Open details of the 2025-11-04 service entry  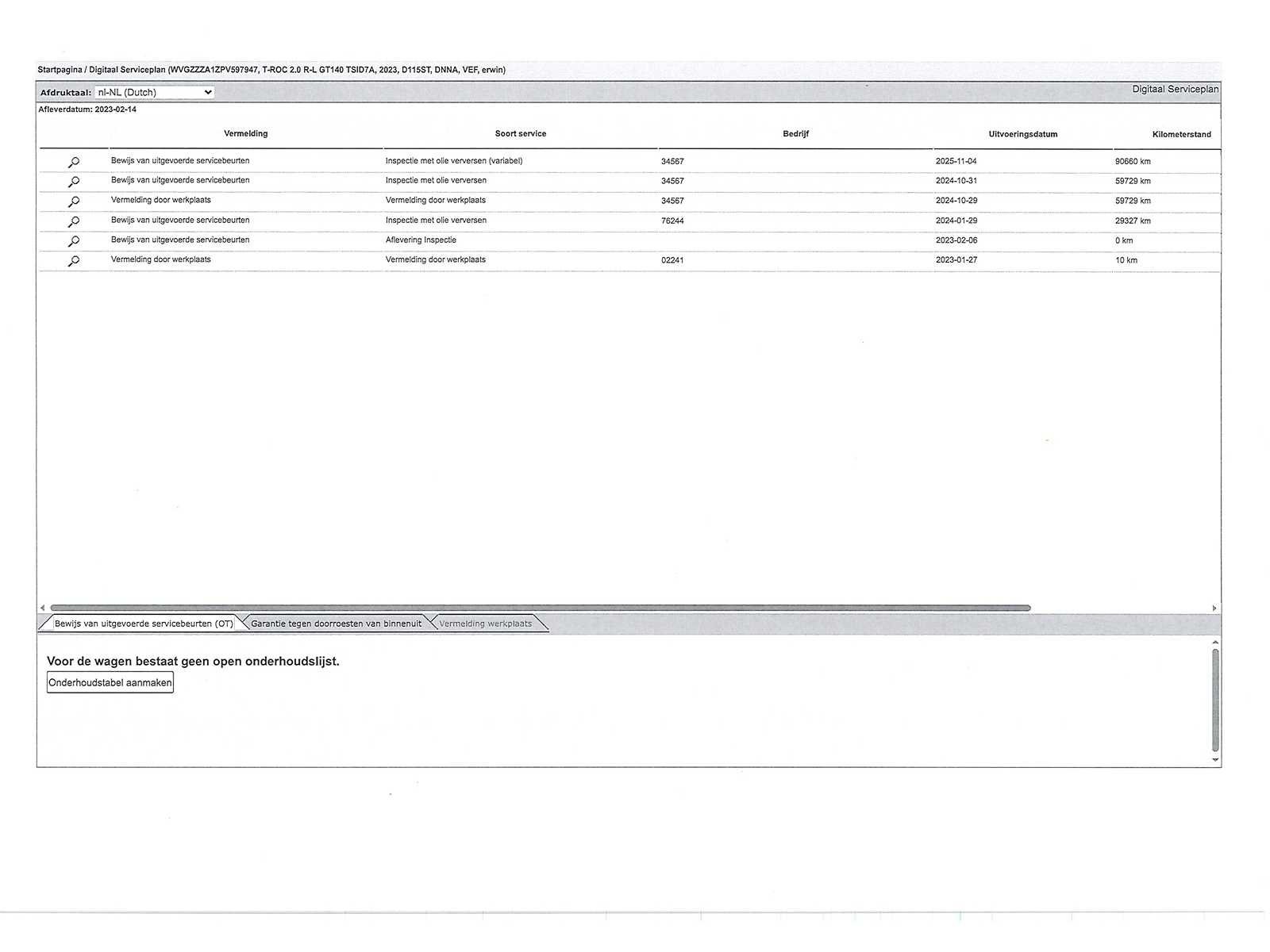coord(74,162)
